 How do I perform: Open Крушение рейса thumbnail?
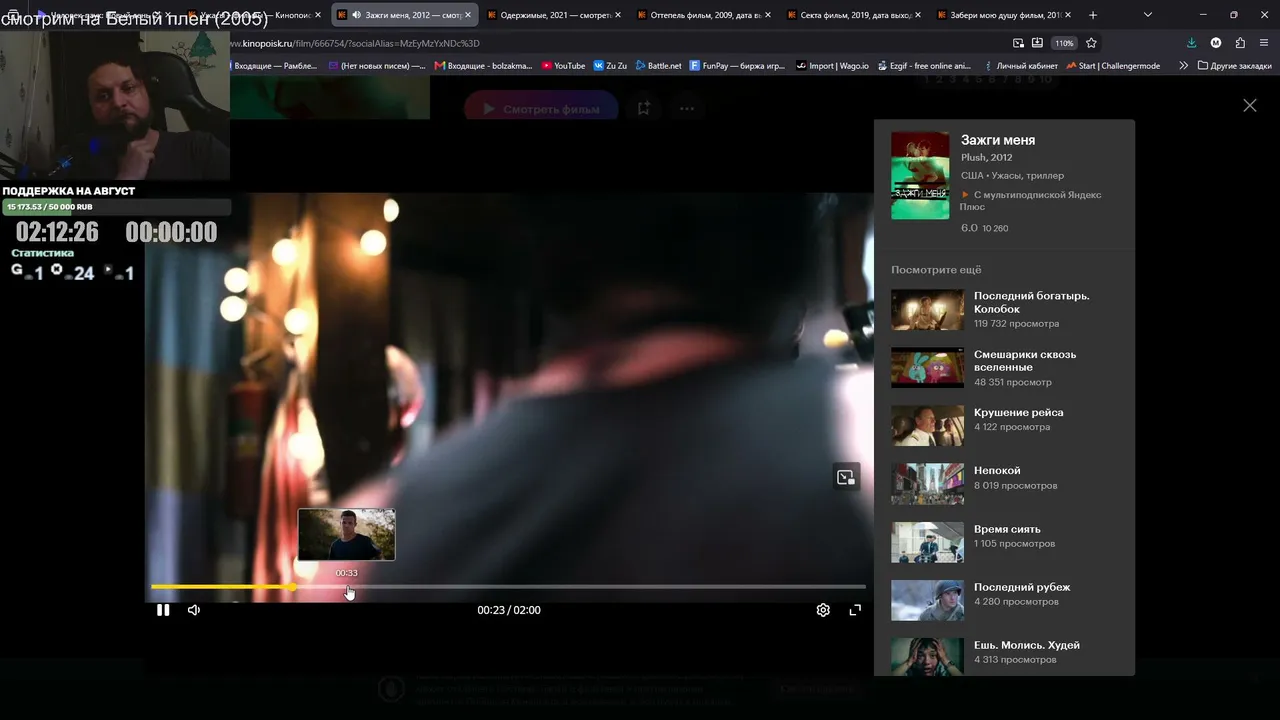(x=927, y=426)
